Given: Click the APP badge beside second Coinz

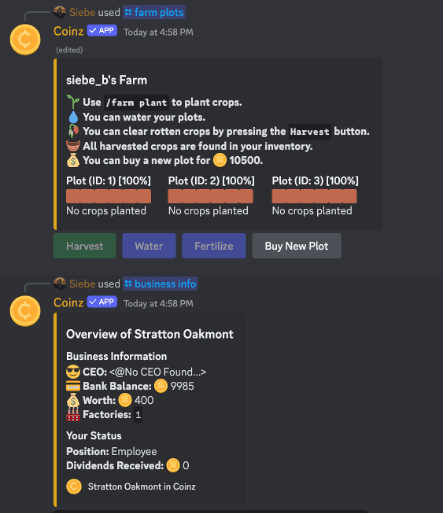Looking at the screenshot, I should coord(102,302).
